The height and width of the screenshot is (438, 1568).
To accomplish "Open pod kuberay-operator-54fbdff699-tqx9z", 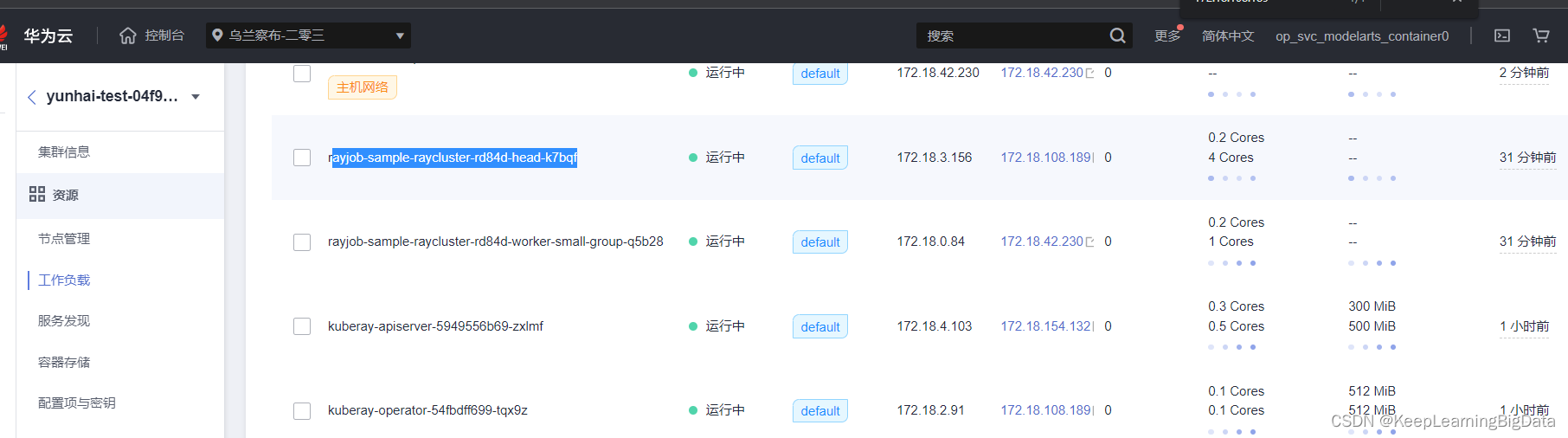I will click(x=427, y=410).
